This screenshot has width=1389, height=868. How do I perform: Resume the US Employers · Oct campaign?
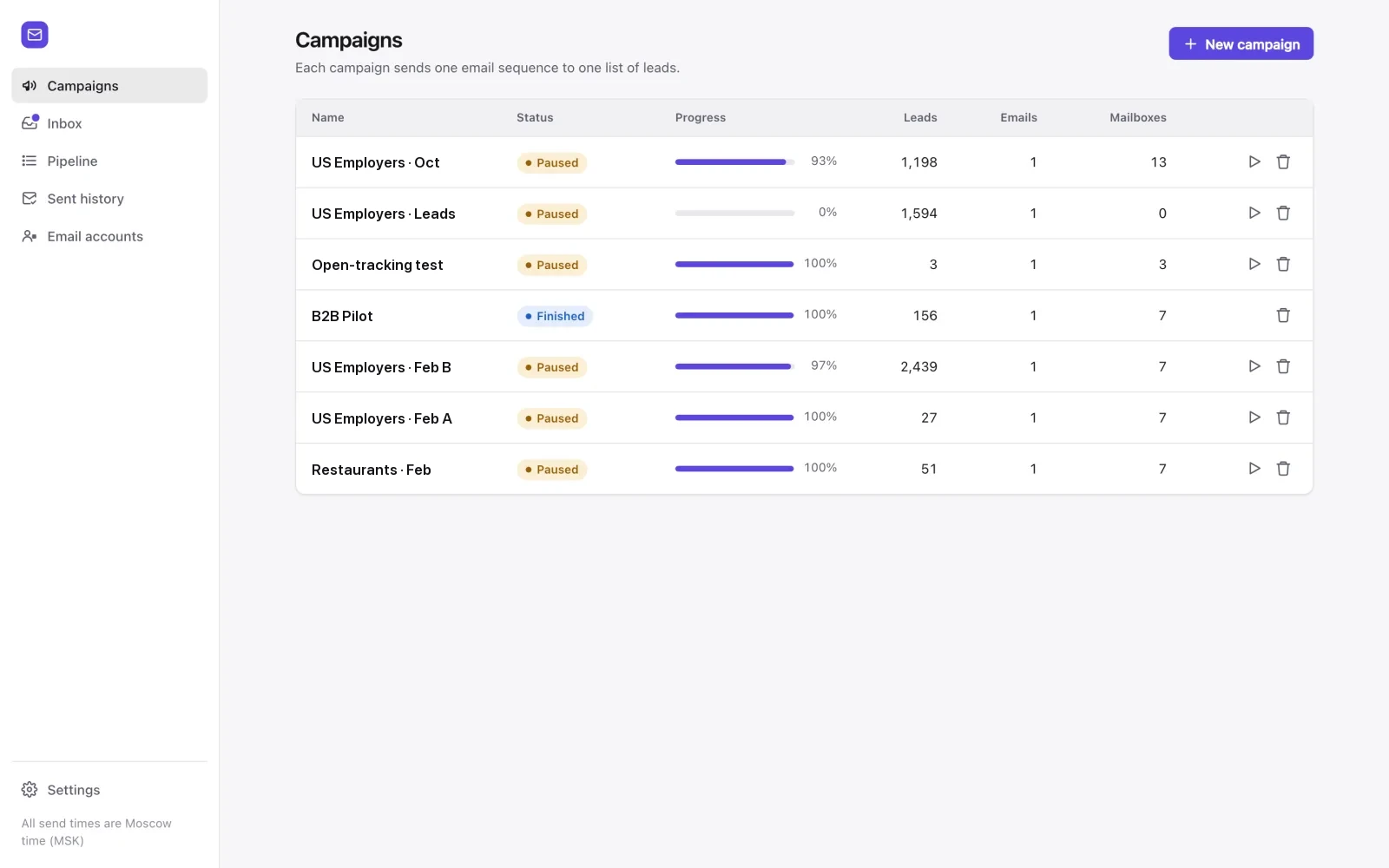[1254, 161]
